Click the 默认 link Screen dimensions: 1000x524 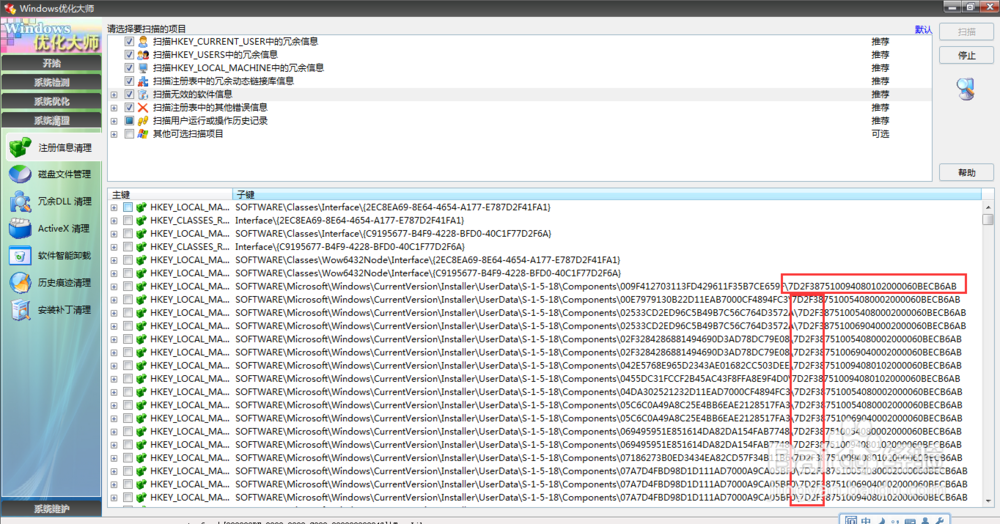923,29
